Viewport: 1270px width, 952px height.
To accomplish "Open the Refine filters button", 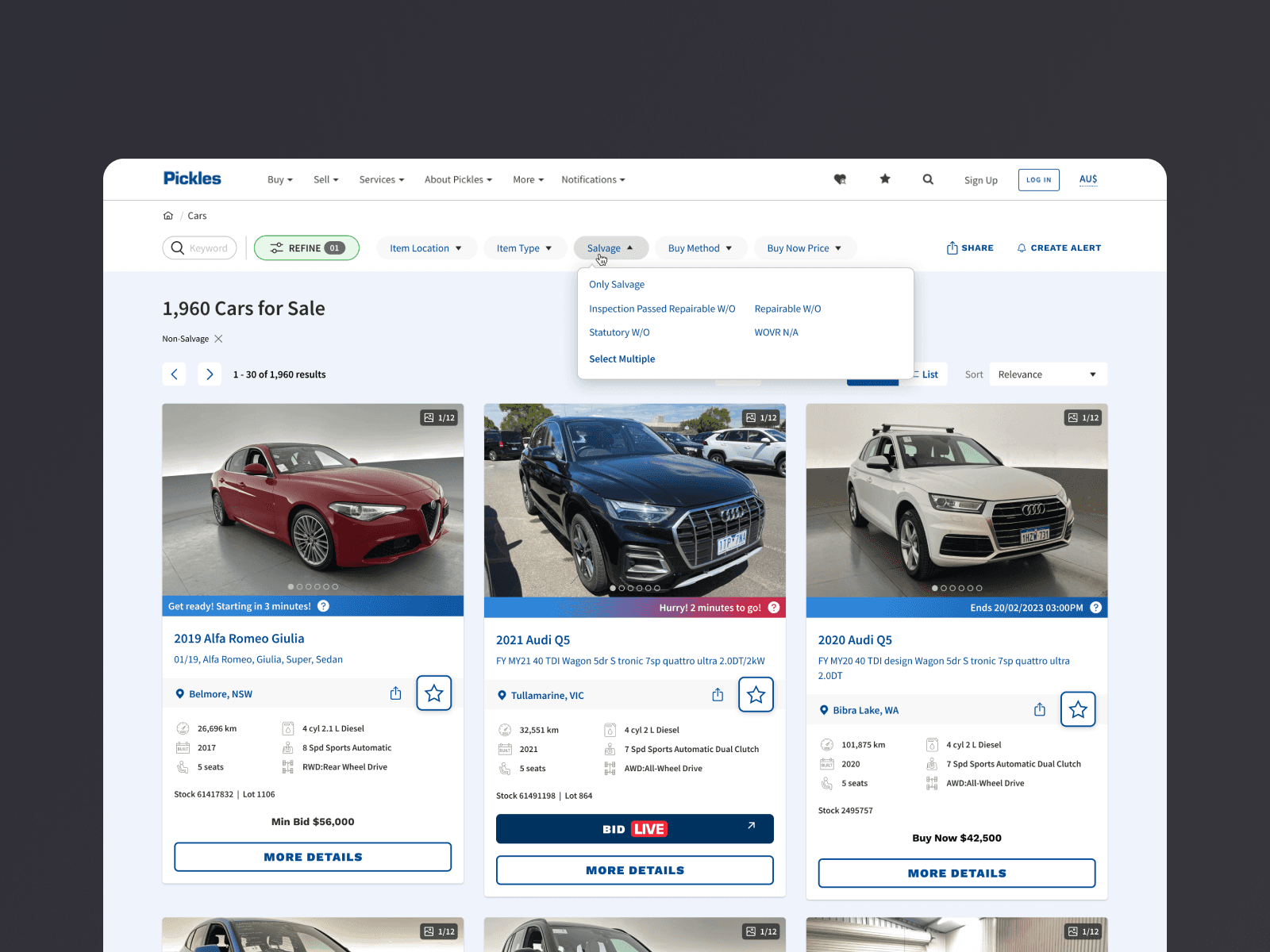I will [306, 248].
